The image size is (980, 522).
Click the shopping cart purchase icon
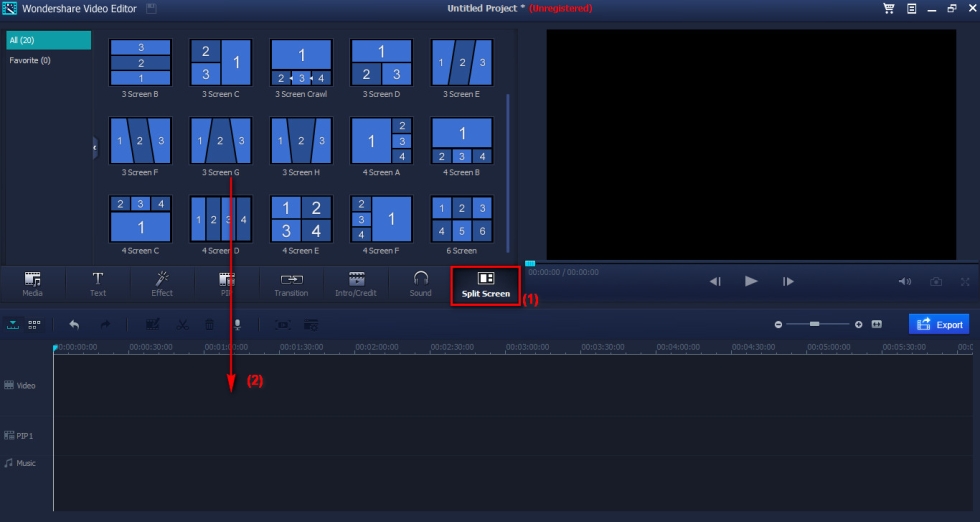pyautogui.click(x=888, y=8)
